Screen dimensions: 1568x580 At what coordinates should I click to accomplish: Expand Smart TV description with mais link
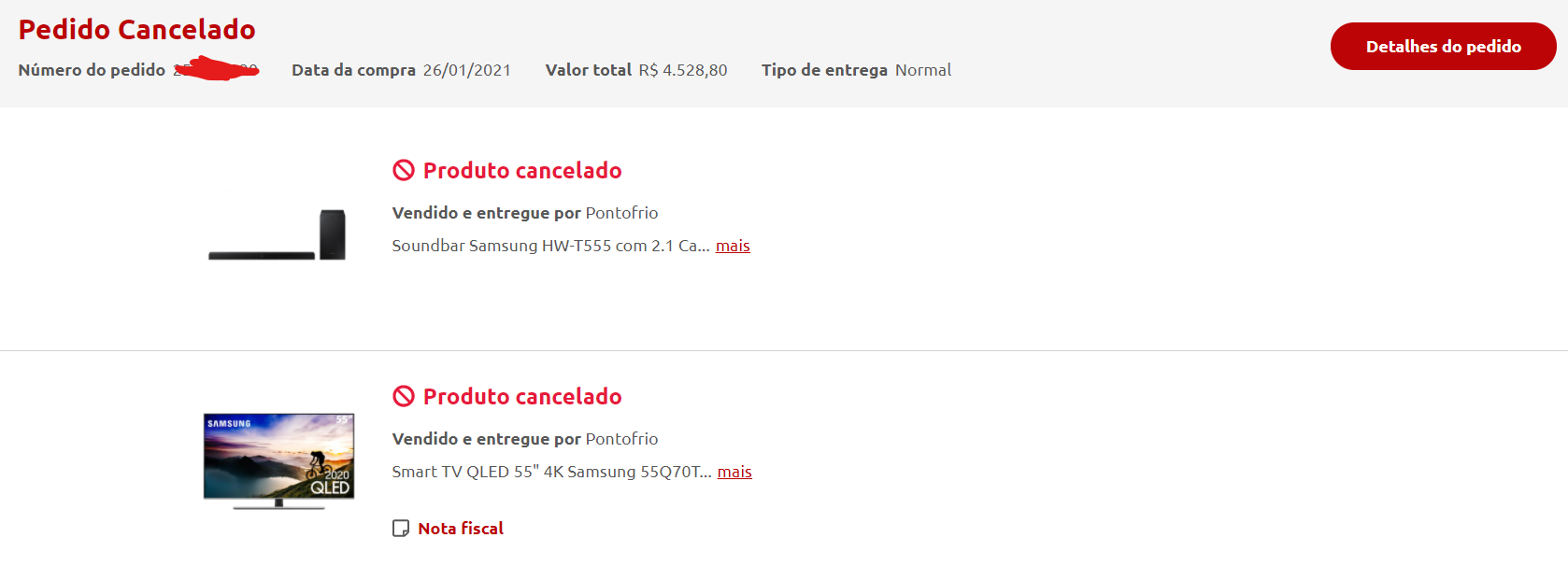click(734, 472)
